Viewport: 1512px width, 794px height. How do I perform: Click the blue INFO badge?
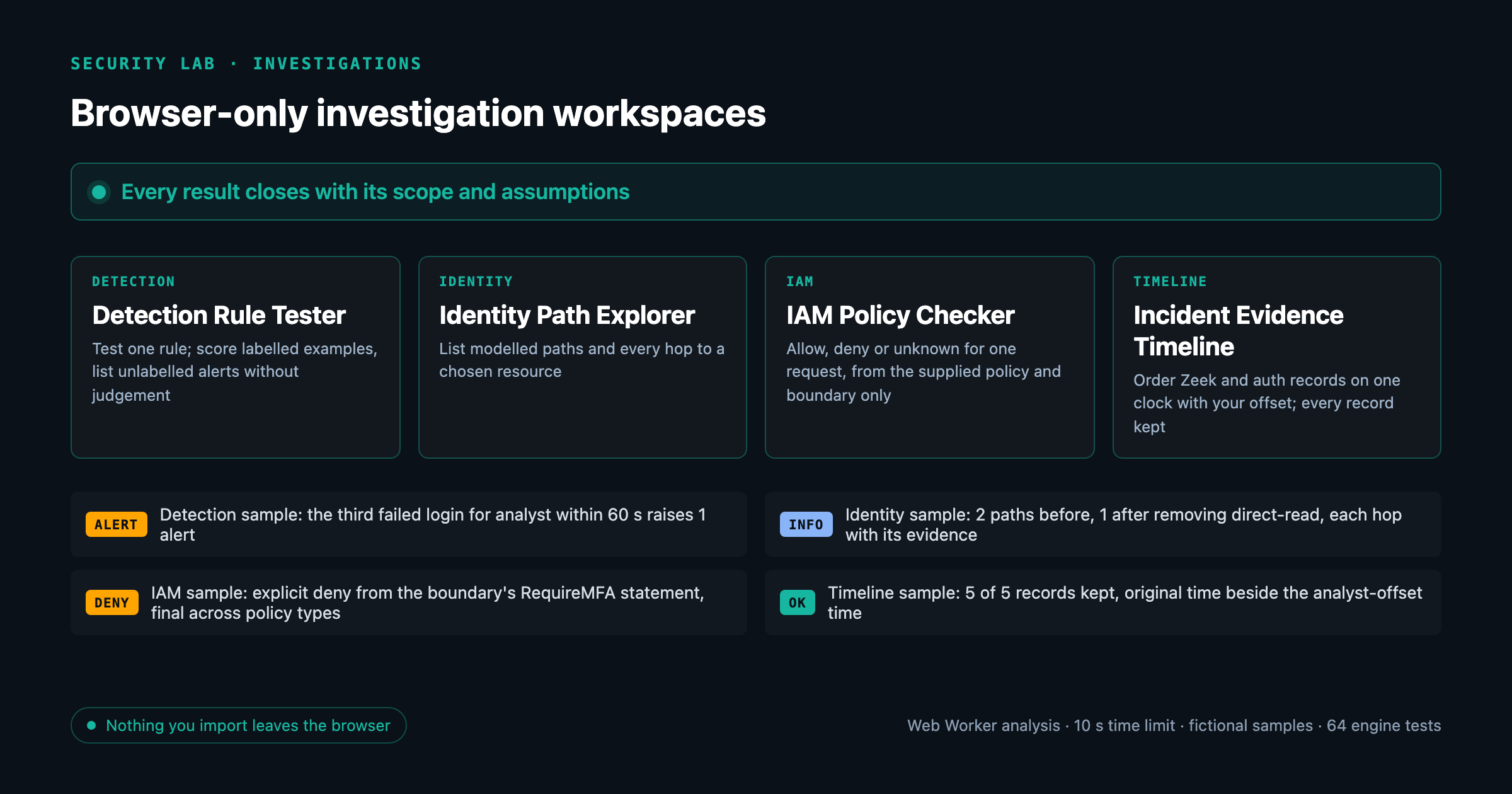tap(806, 524)
